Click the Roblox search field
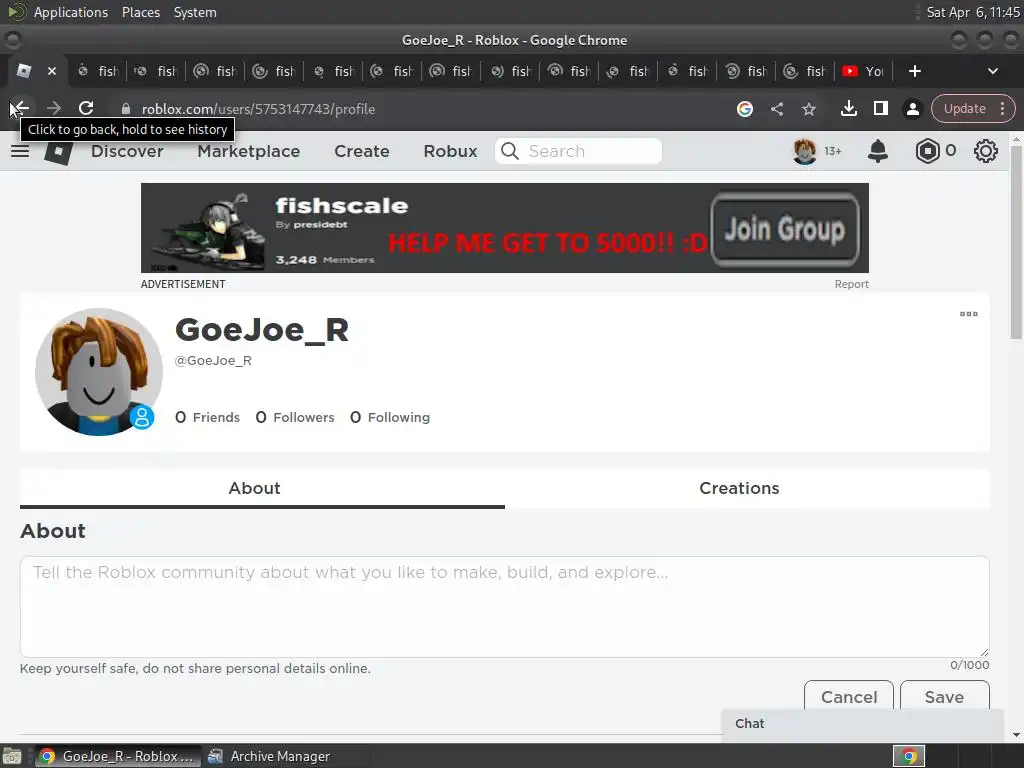Image resolution: width=1024 pixels, height=768 pixels. coord(579,151)
